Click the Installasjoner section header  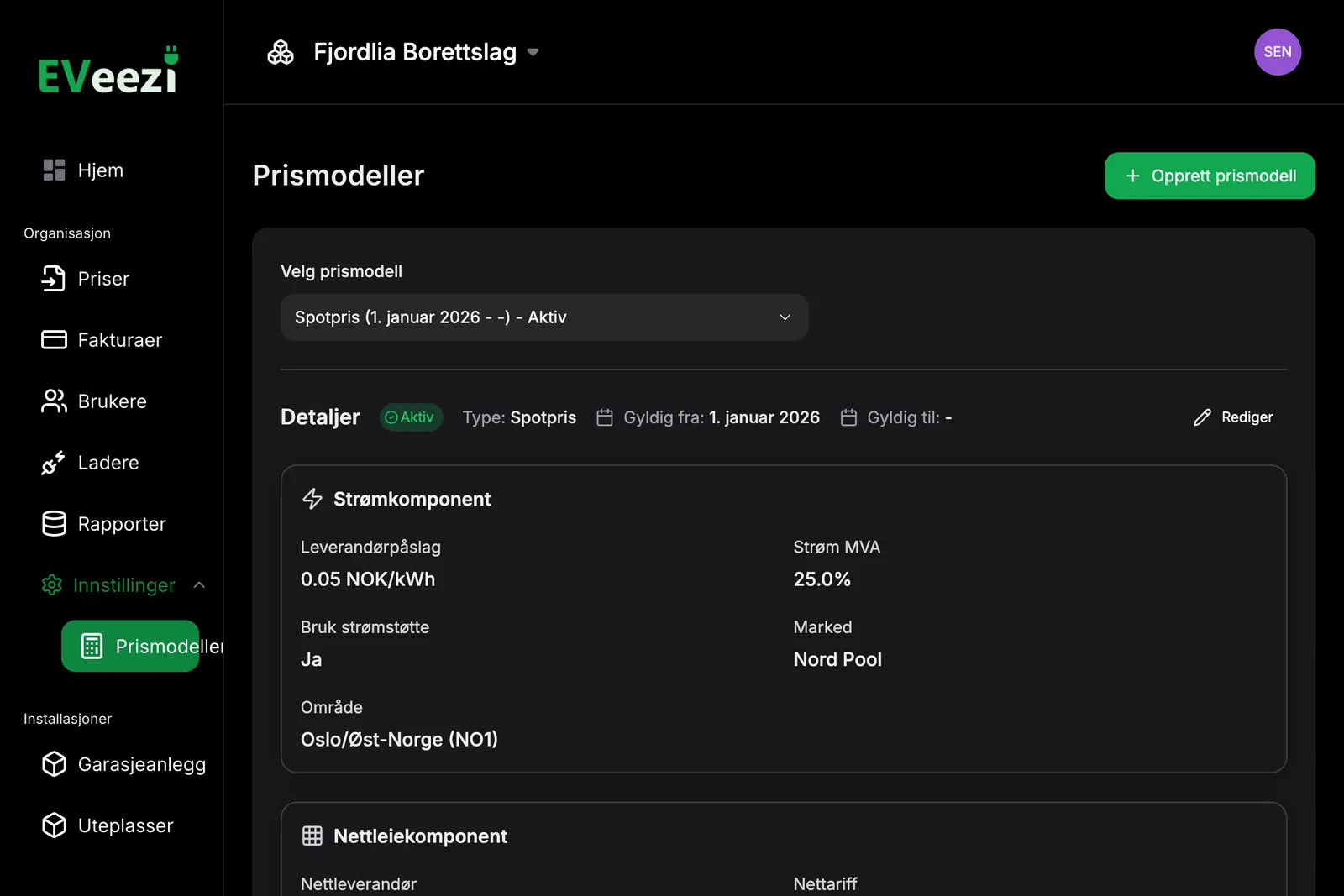click(x=67, y=719)
